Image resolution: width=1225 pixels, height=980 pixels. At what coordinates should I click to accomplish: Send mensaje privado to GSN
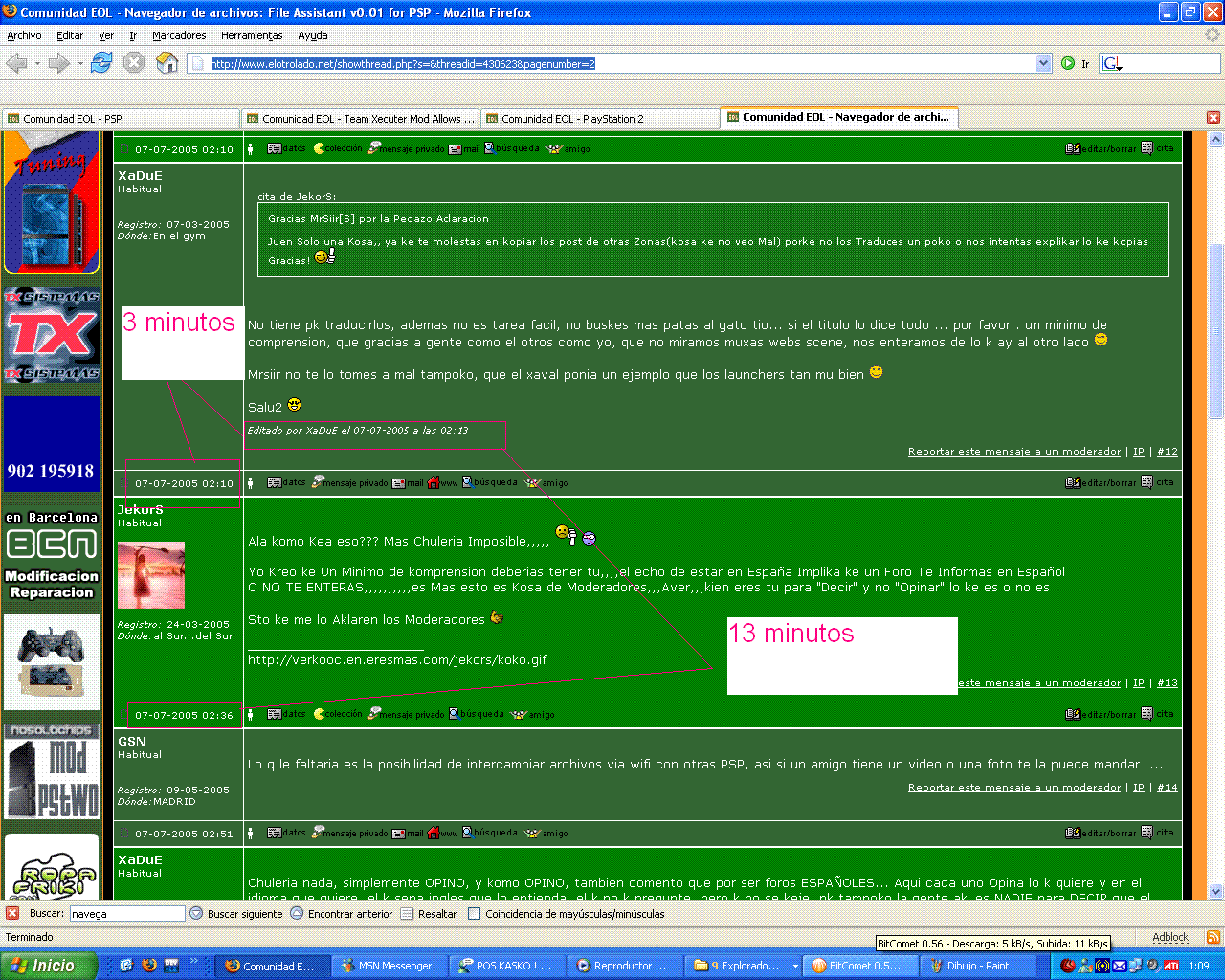(406, 714)
